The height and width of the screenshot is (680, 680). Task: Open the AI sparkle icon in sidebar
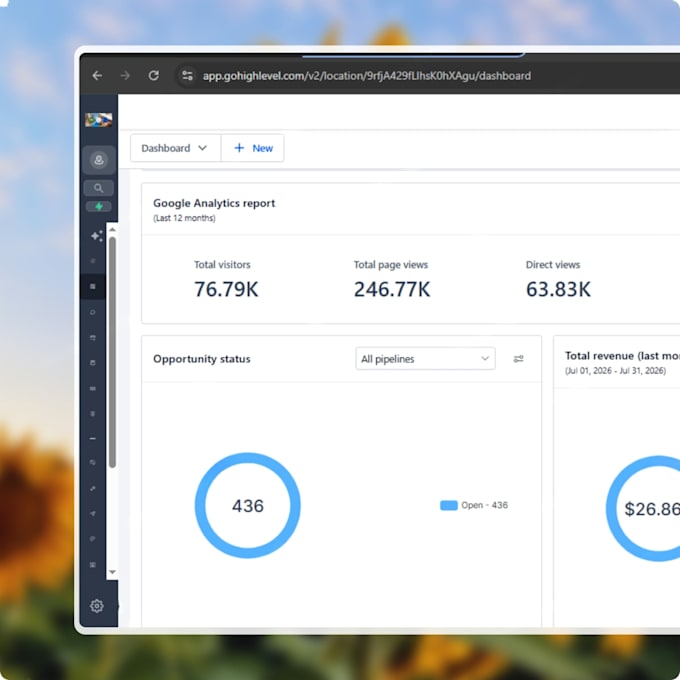(x=96, y=236)
